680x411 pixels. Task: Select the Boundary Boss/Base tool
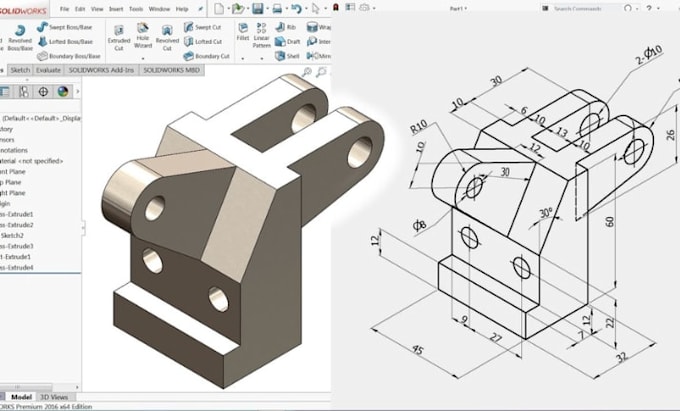click(x=69, y=56)
